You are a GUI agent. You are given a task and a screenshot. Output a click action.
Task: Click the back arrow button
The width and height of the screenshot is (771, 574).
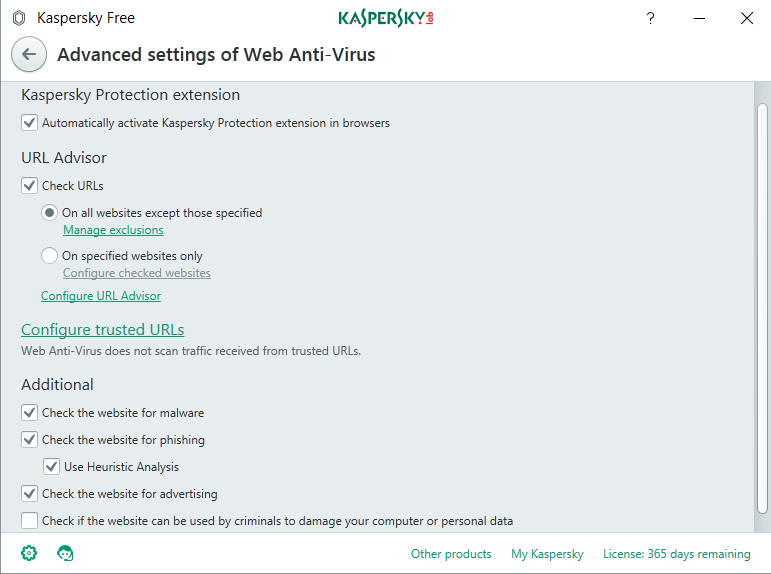click(29, 55)
